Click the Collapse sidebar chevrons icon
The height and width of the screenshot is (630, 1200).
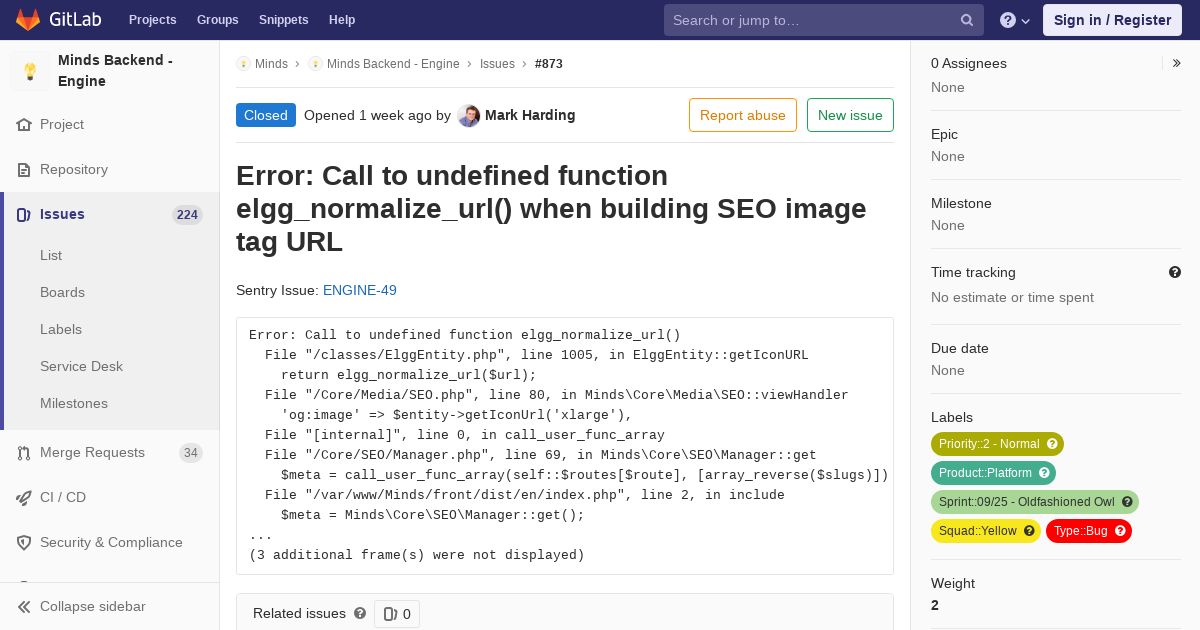[24, 607]
